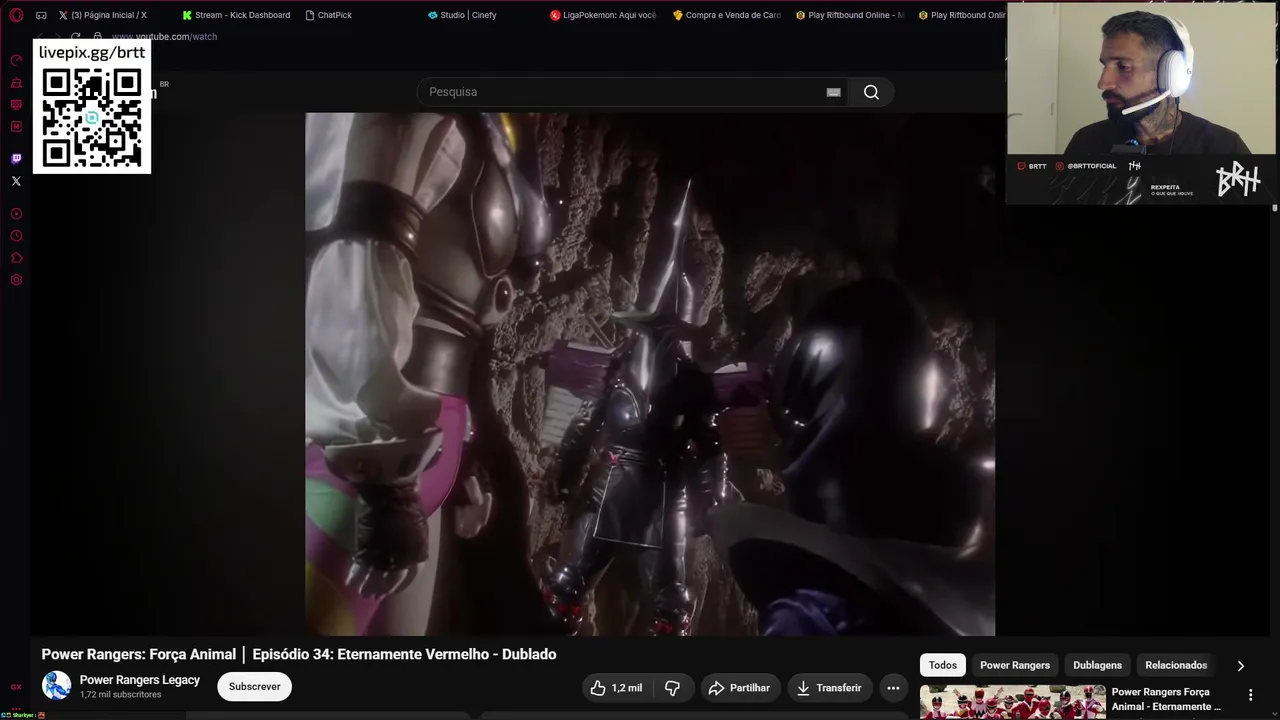Viewport: 1280px width, 720px height.
Task: Open the History clock sidebar icon
Action: point(16,236)
